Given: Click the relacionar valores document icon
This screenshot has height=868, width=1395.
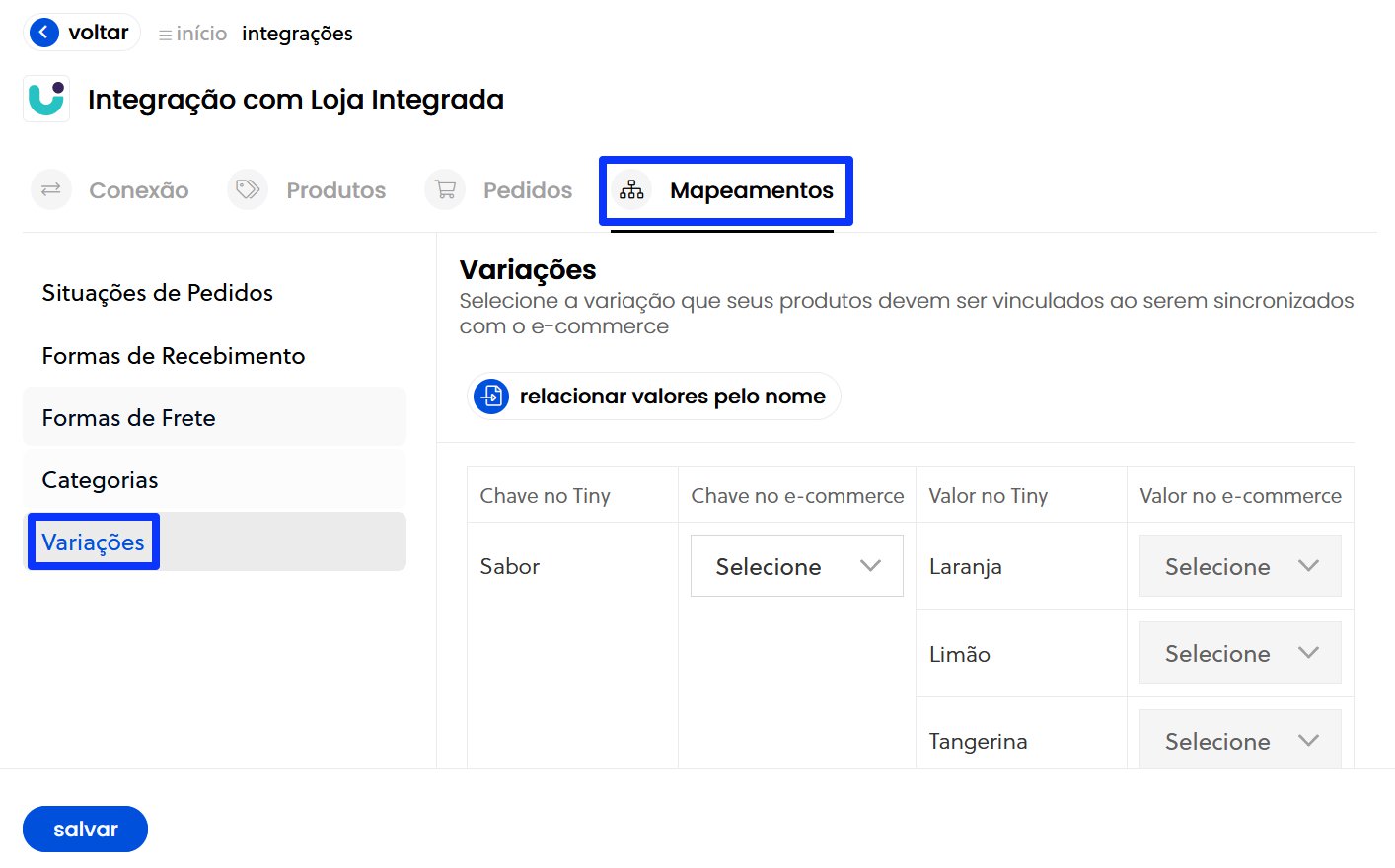Looking at the screenshot, I should 491,397.
